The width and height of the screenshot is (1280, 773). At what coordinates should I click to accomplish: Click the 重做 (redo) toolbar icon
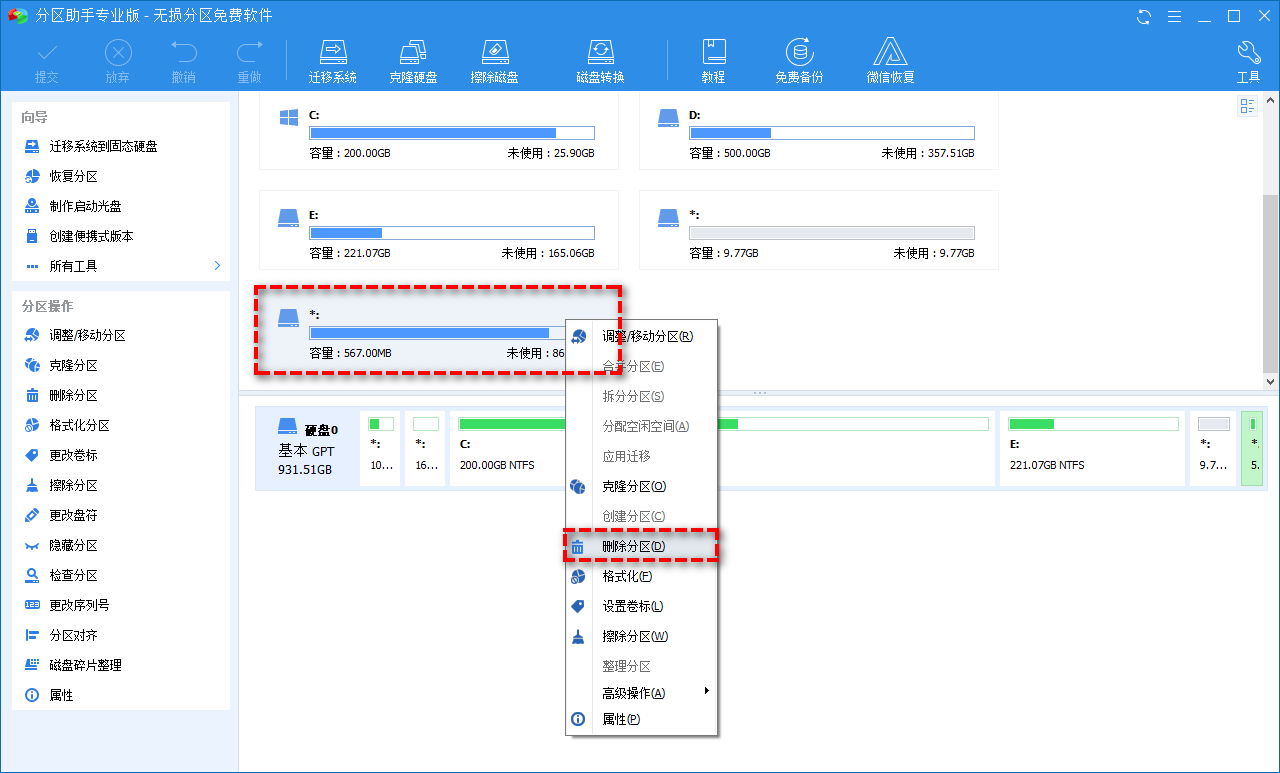[x=250, y=60]
